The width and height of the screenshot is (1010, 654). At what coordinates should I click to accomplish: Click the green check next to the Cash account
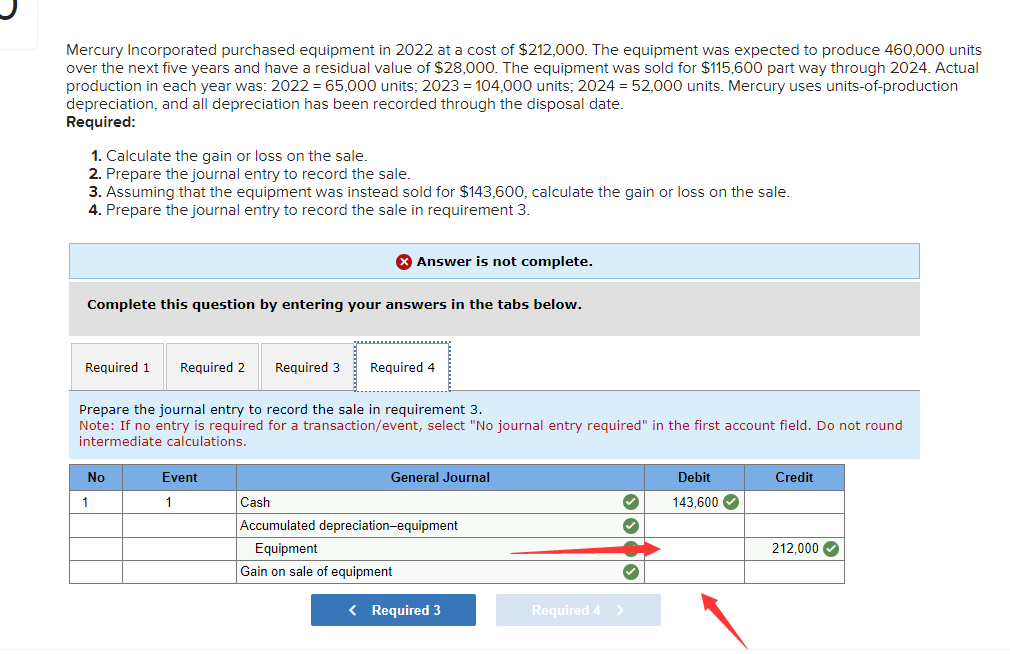tap(631, 502)
